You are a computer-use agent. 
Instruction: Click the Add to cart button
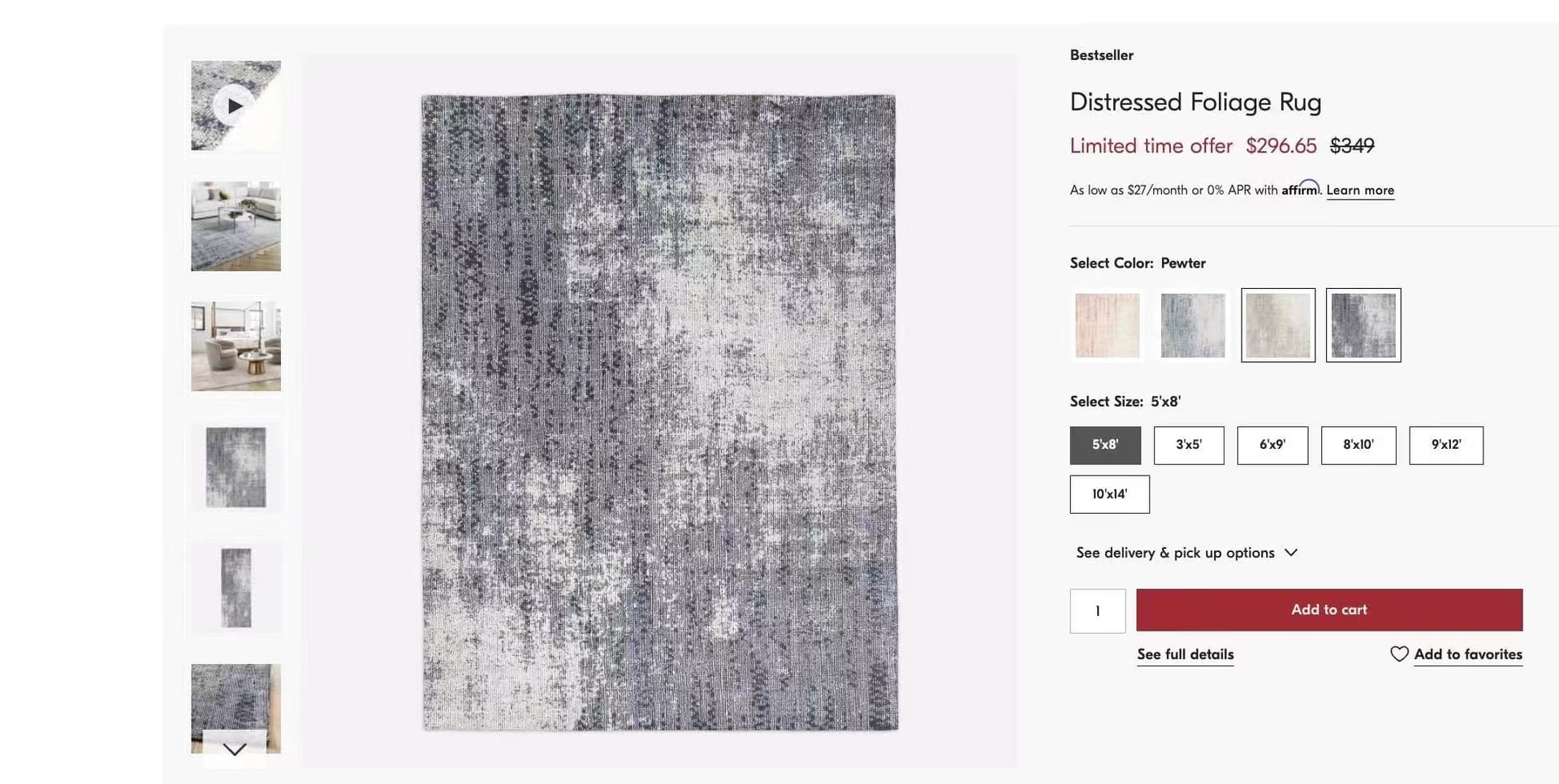[1329, 610]
